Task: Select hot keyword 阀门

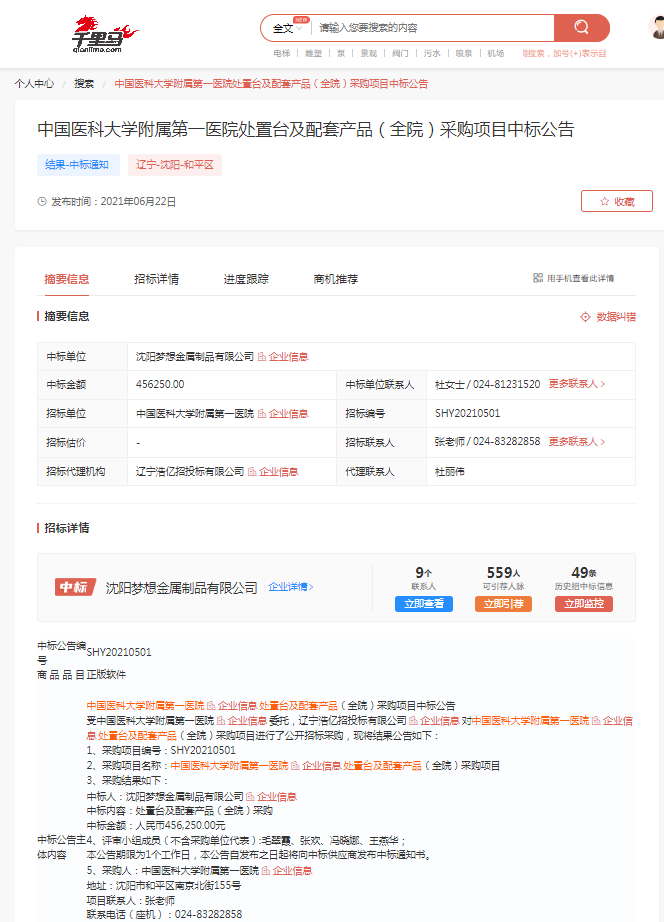Action: coord(400,53)
